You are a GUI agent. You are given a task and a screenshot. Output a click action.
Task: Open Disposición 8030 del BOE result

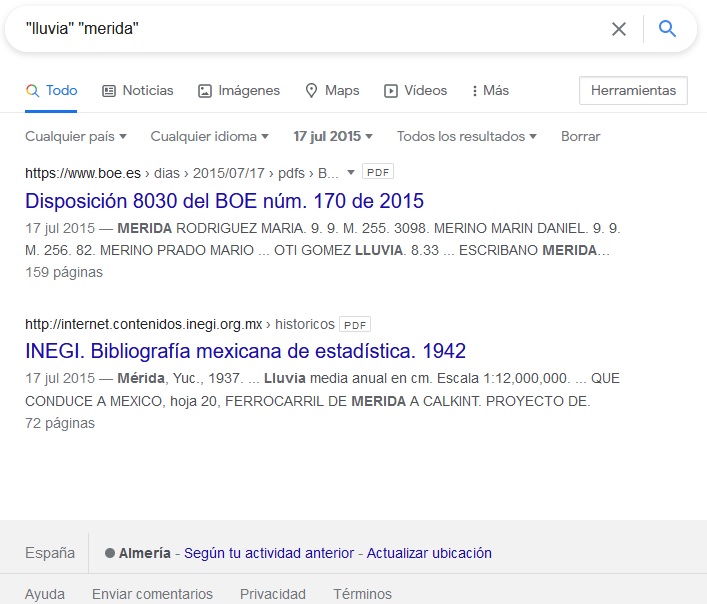tap(225, 201)
